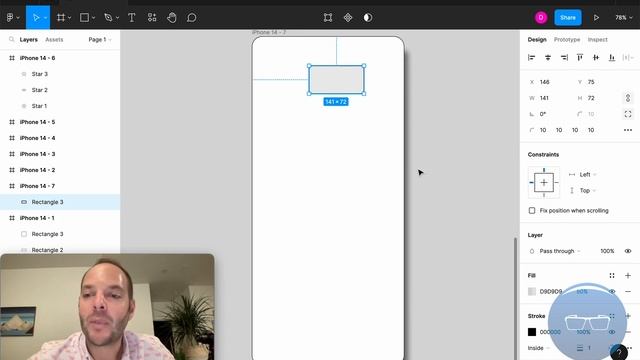Click the selected rectangle on canvas

(336, 80)
